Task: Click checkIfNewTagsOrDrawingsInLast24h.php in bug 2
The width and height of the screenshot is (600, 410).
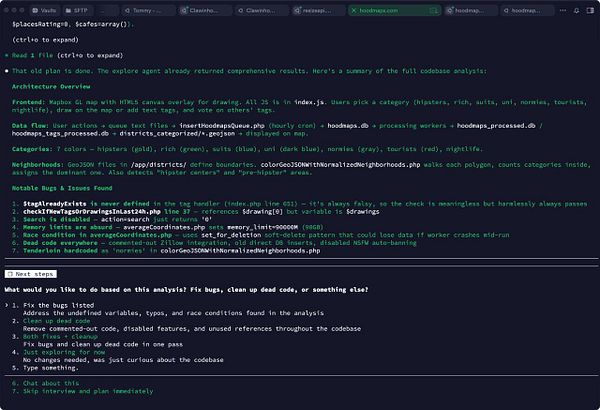Action: (92, 212)
